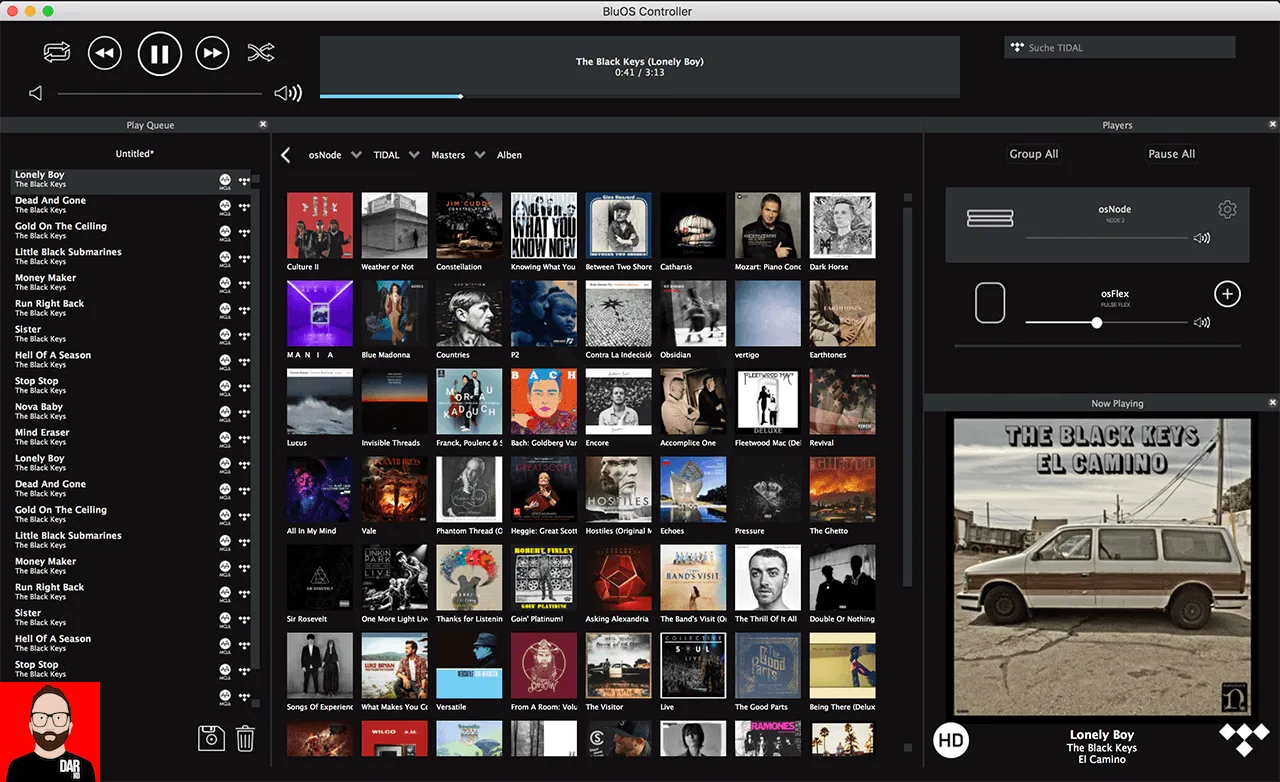Go back with the browser arrow
Screen dimensions: 1280x782
click(x=286, y=155)
